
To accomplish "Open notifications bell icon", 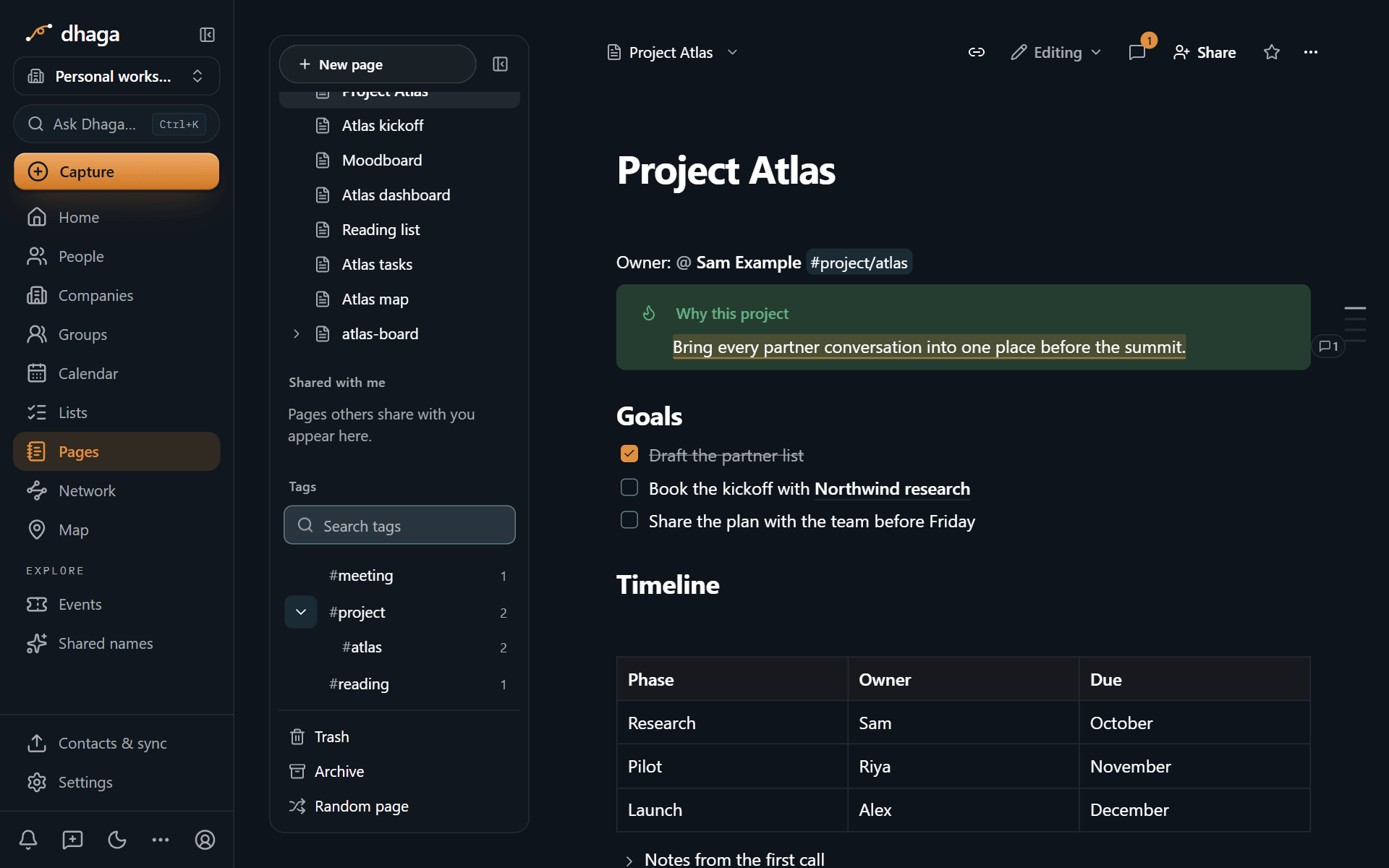I will tap(28, 840).
